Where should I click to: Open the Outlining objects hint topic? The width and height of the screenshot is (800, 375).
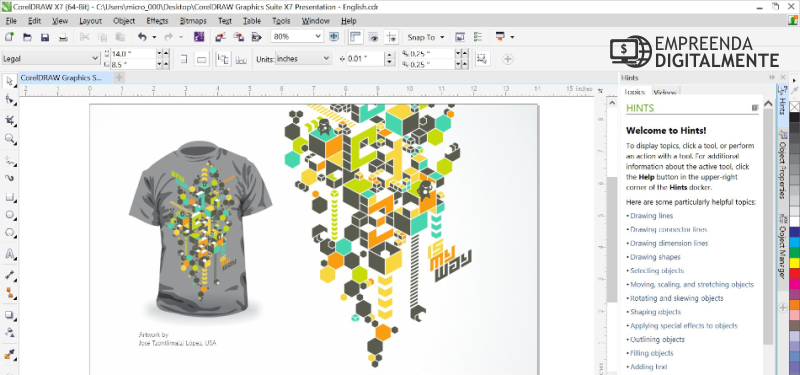(657, 339)
